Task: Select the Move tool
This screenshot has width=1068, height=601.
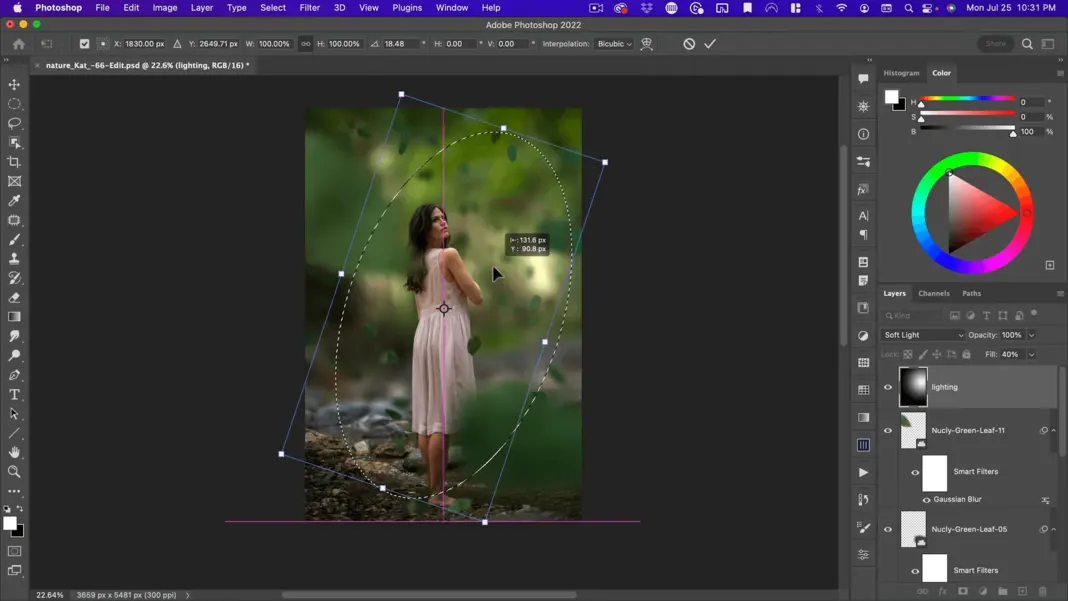Action: pos(15,85)
